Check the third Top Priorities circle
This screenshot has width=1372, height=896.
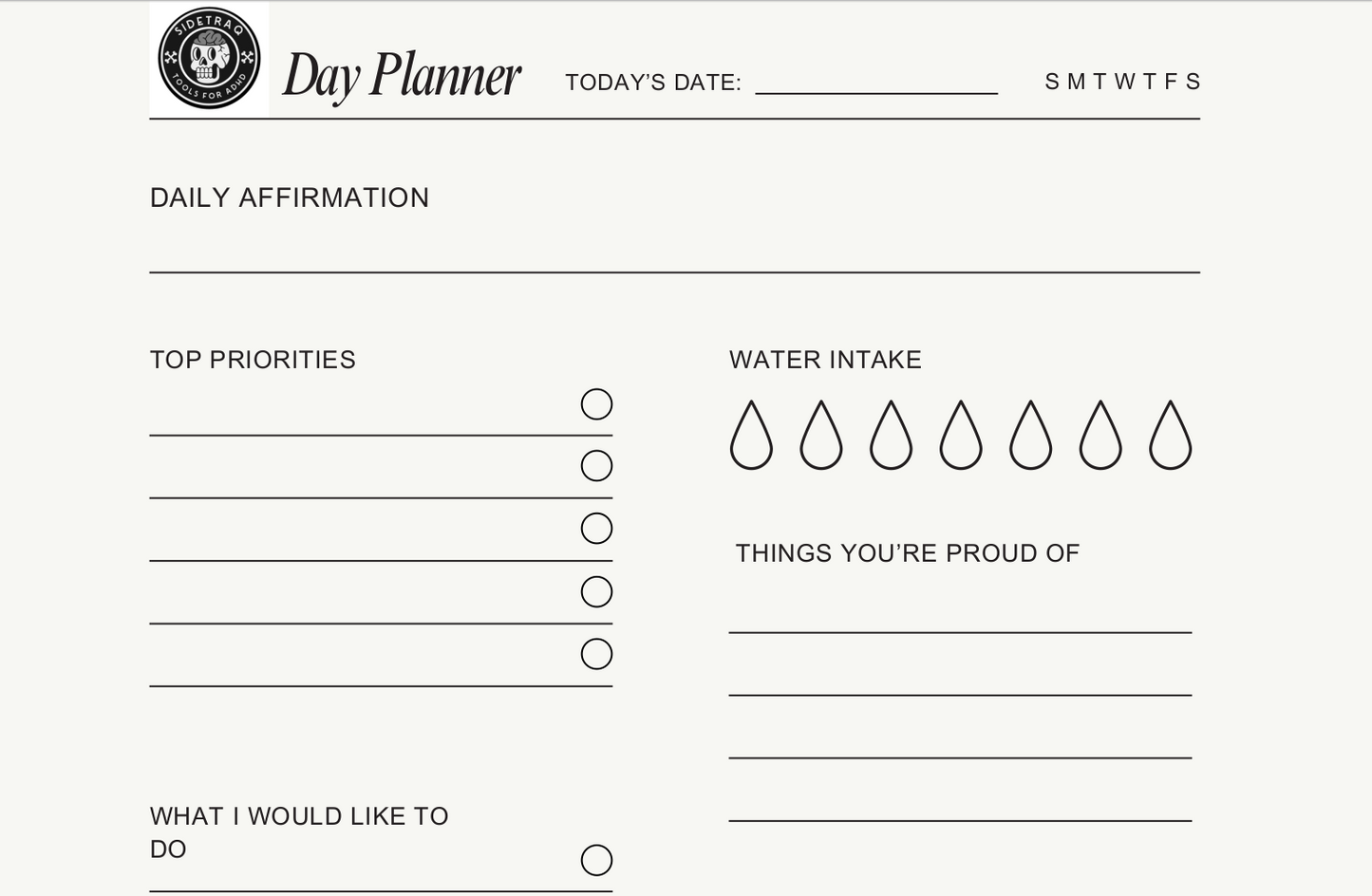point(596,529)
